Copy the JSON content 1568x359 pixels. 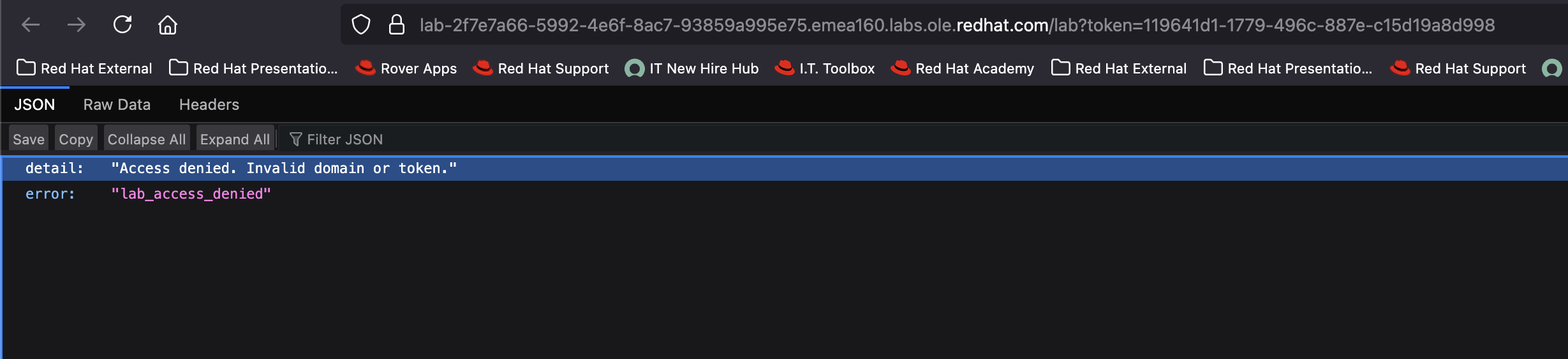(x=76, y=139)
